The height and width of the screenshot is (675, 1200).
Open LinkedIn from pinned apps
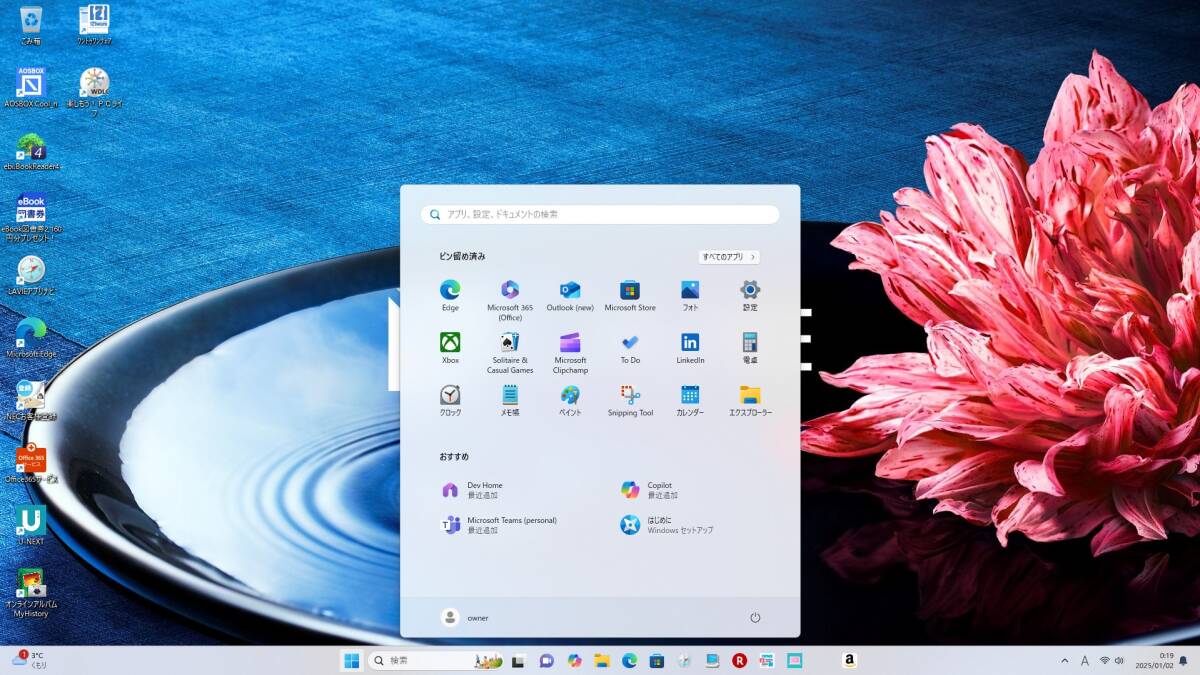pos(690,348)
